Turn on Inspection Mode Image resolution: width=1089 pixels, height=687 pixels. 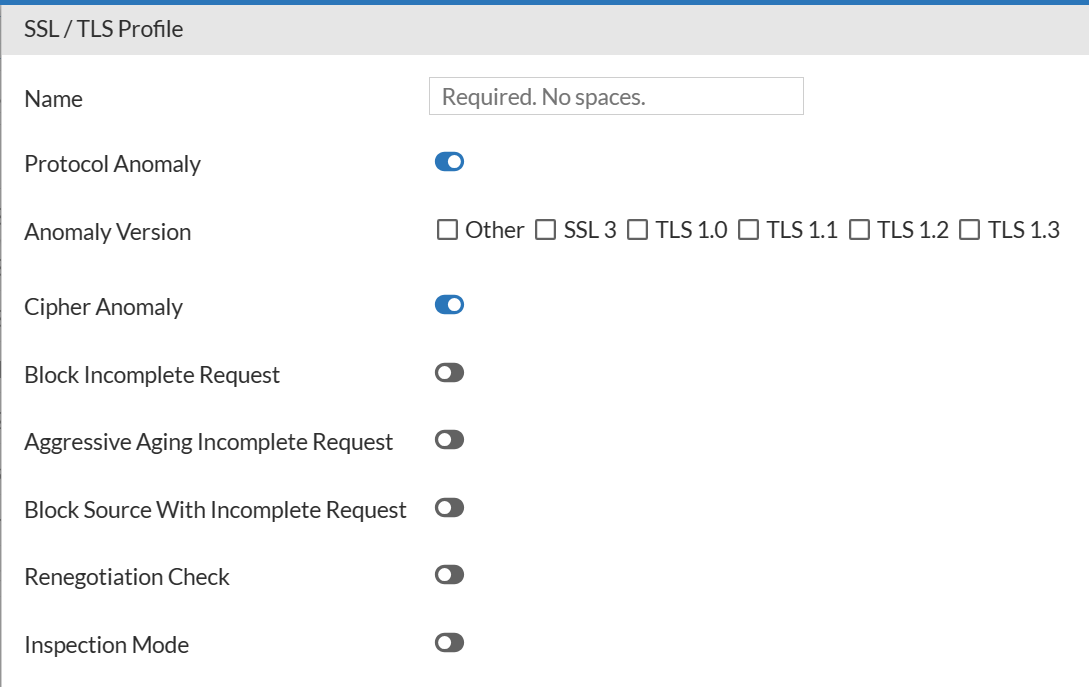(449, 642)
